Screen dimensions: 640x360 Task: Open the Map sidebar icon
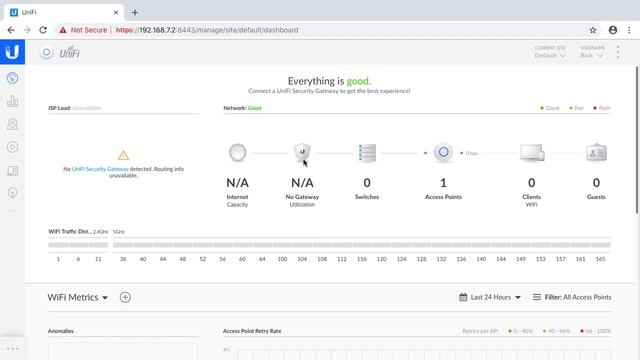coord(12,124)
